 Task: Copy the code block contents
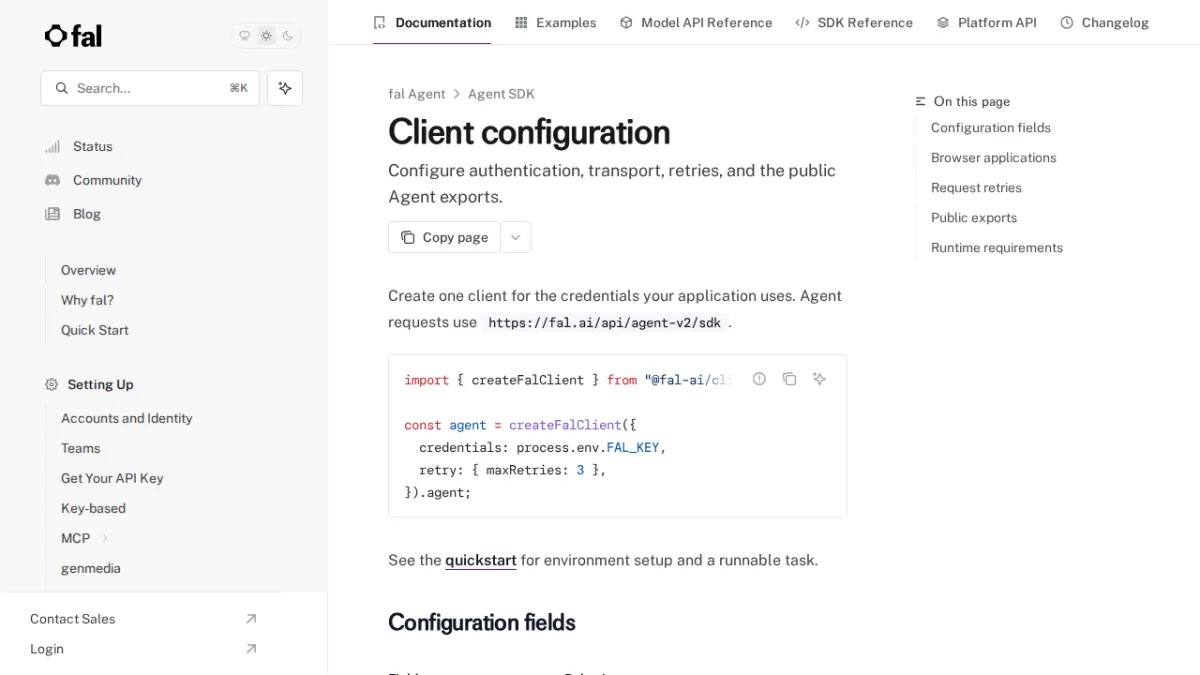pos(789,379)
